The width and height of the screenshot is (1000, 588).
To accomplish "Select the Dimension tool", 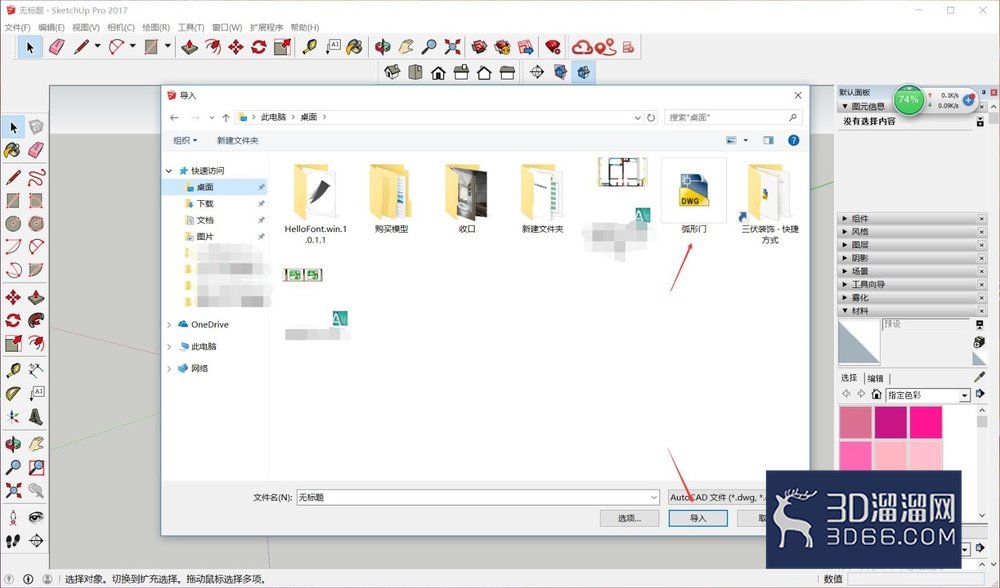I will (36, 369).
